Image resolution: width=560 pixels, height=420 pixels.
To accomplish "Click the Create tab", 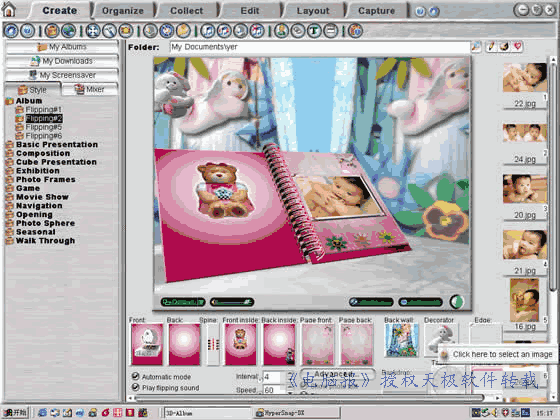I will [60, 11].
